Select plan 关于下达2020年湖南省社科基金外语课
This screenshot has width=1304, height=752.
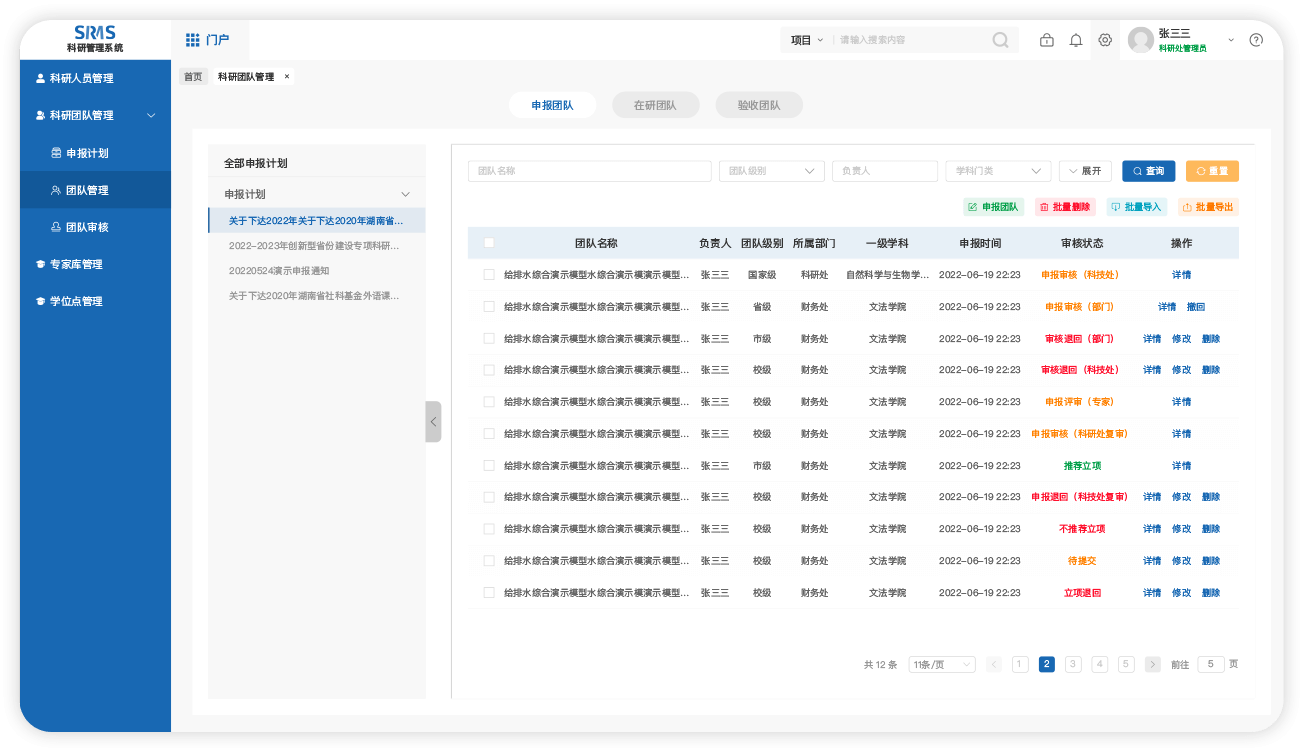313,296
